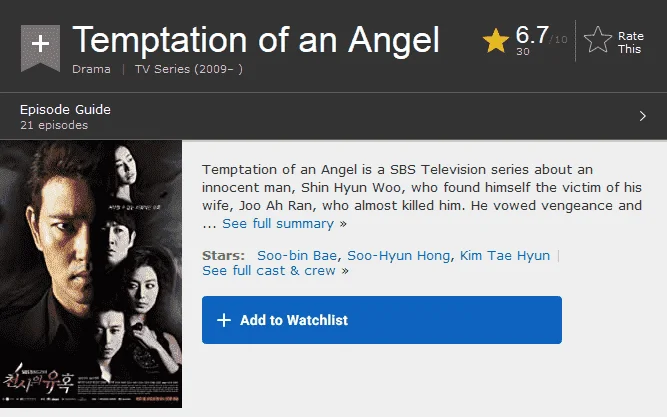Image resolution: width=667 pixels, height=417 pixels.
Task: Expand the Episode Guide chevron arrow
Action: [x=643, y=116]
